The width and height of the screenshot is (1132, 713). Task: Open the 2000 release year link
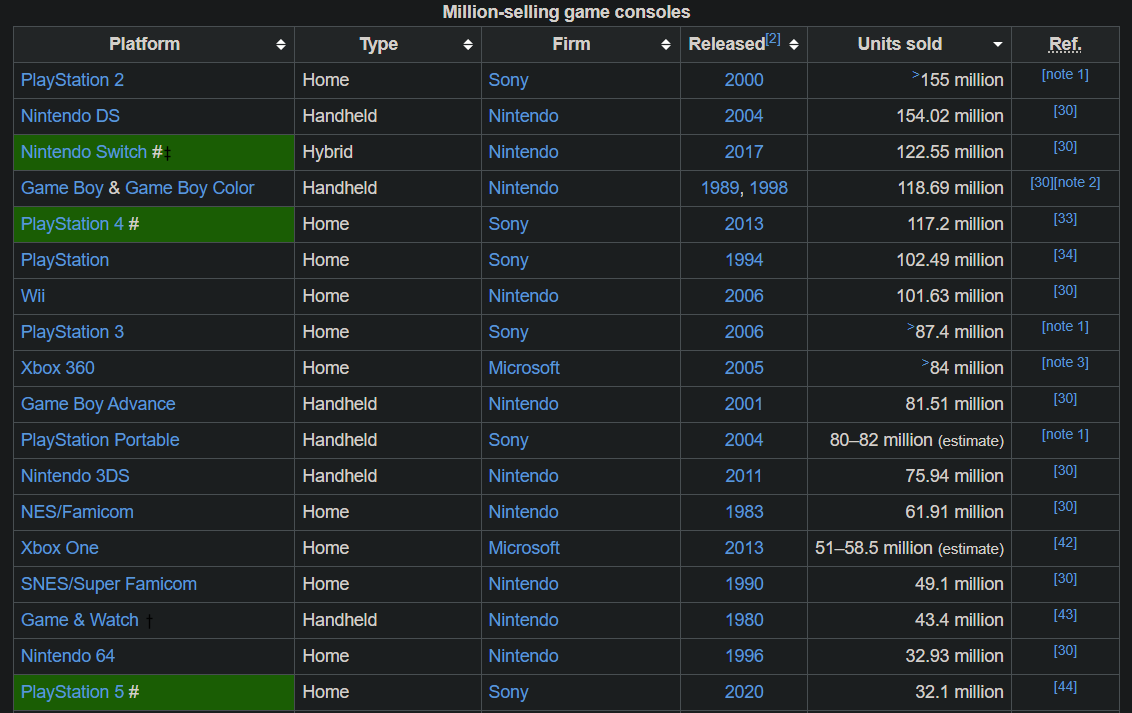click(x=744, y=80)
